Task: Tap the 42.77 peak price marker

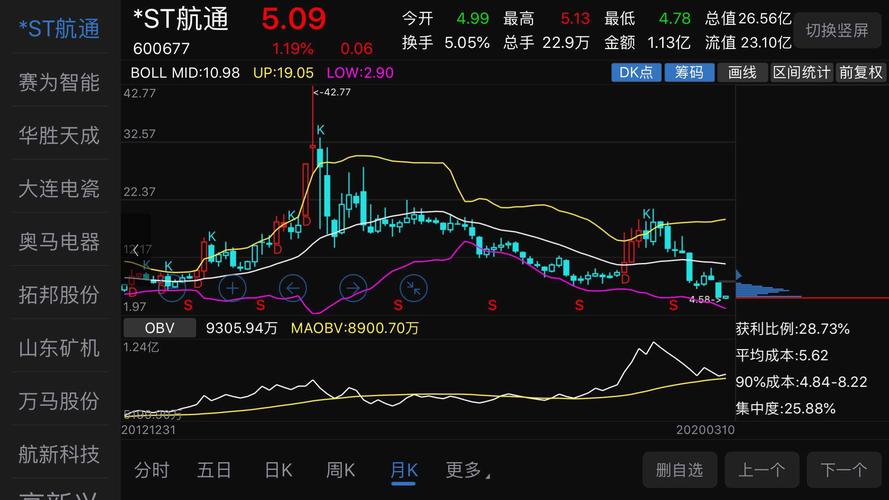Action: click(332, 92)
